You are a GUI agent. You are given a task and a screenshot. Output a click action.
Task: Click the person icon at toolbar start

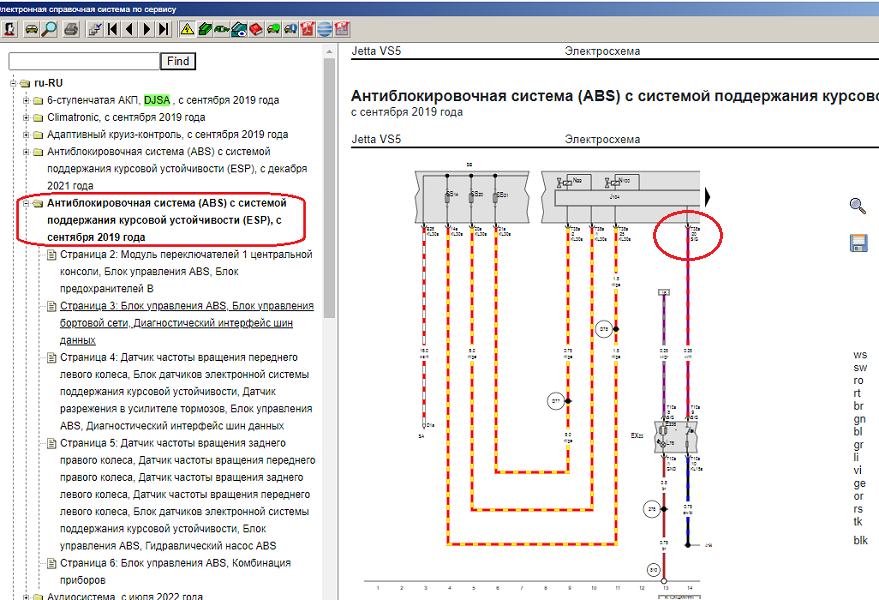click(x=10, y=29)
